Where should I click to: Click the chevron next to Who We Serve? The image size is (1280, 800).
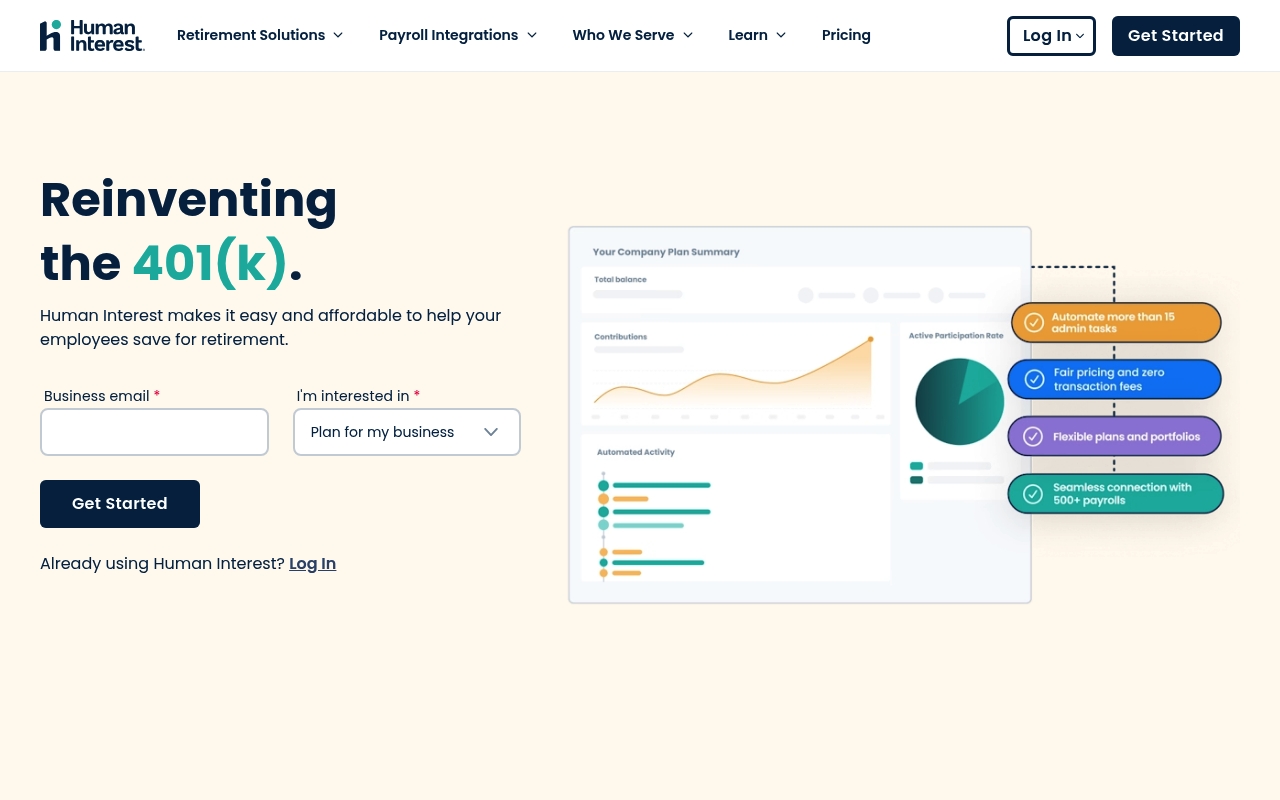(688, 35)
